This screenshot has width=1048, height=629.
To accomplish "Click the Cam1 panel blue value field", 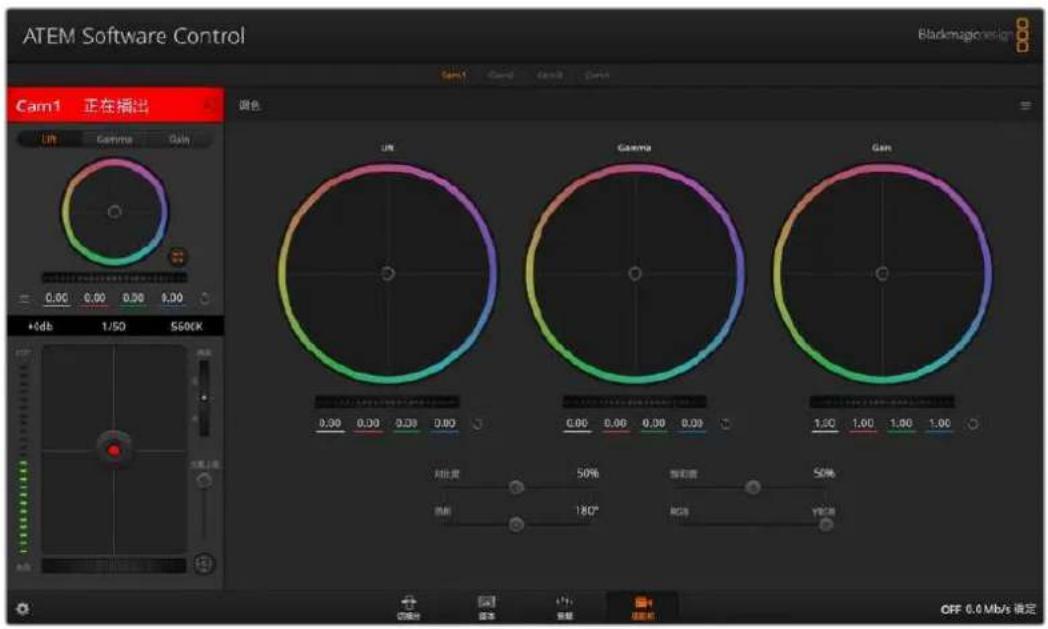I will [x=172, y=299].
